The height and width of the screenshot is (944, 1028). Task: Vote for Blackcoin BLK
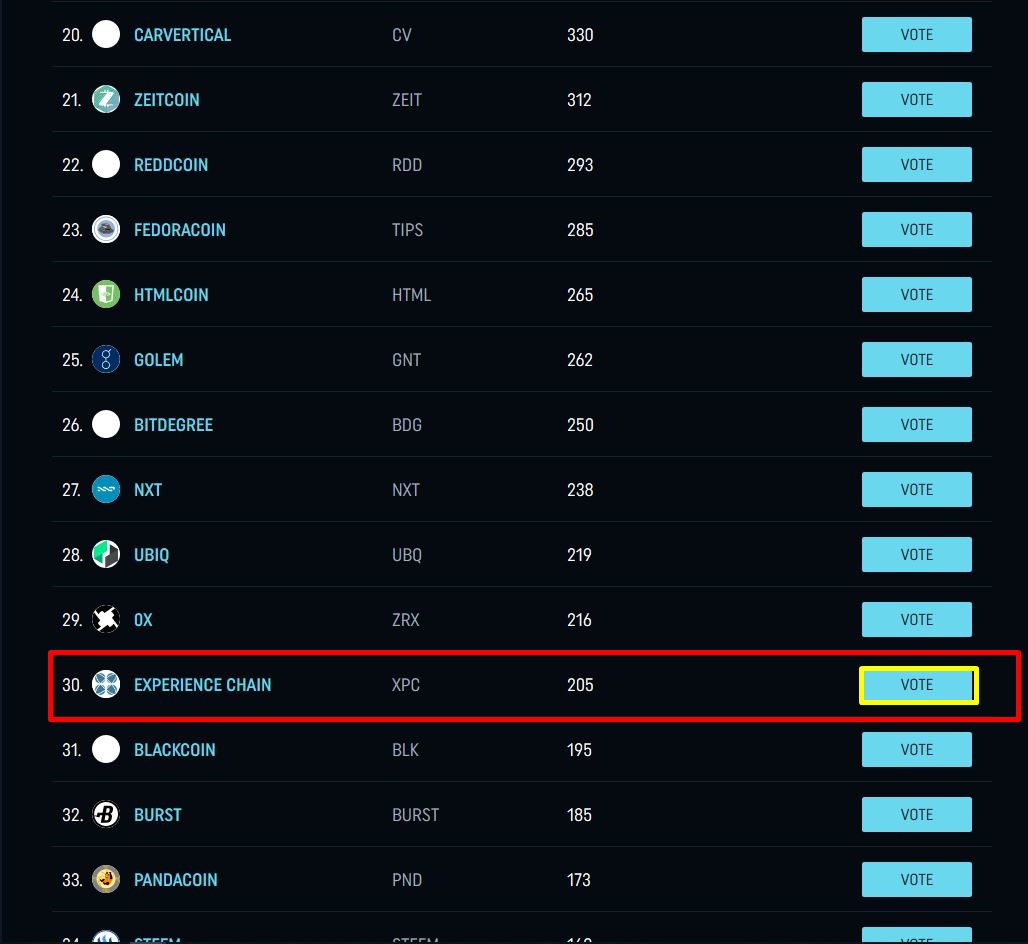(917, 750)
